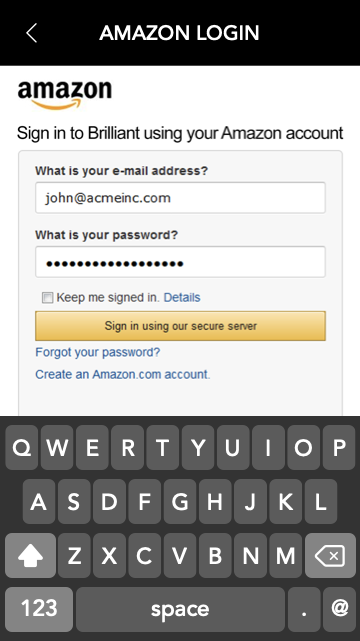
Task: Tap the letter M key
Action: coord(286,555)
